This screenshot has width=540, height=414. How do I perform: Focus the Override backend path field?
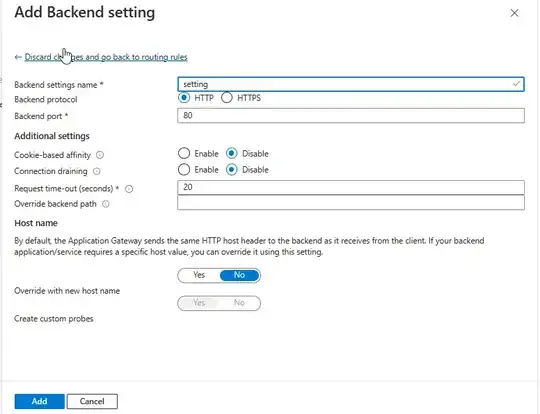[x=351, y=203]
